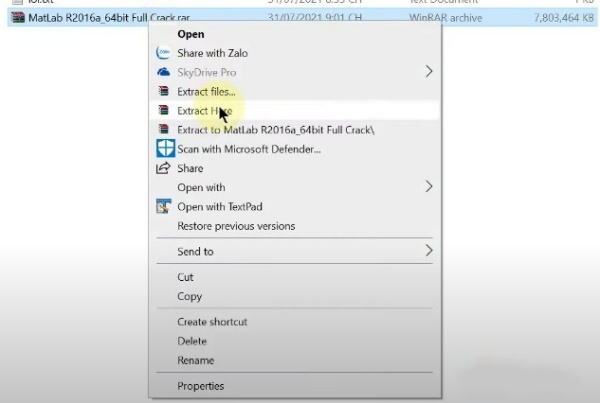Screen dimensions: 600x403
Task: Open the SkyDrive Pro entry
Action: click(207, 72)
